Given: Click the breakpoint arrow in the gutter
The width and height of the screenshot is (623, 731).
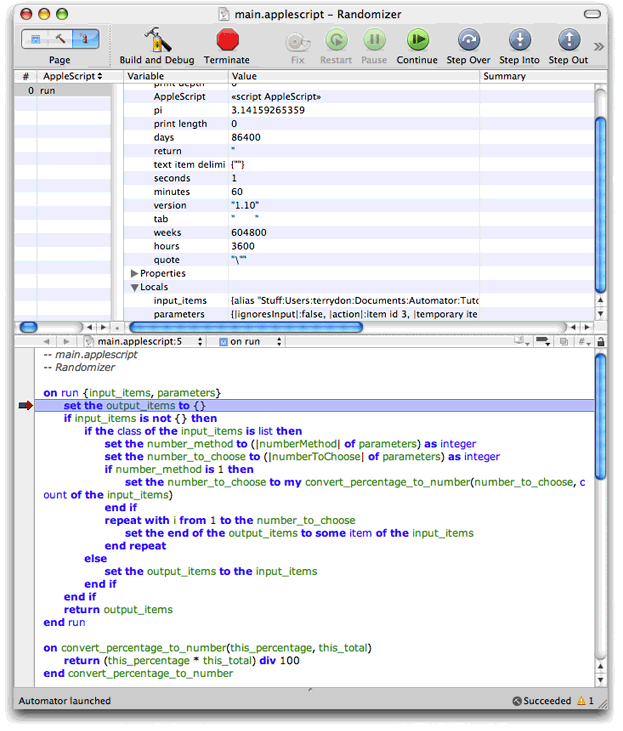Looking at the screenshot, I should pyautogui.click(x=25, y=405).
